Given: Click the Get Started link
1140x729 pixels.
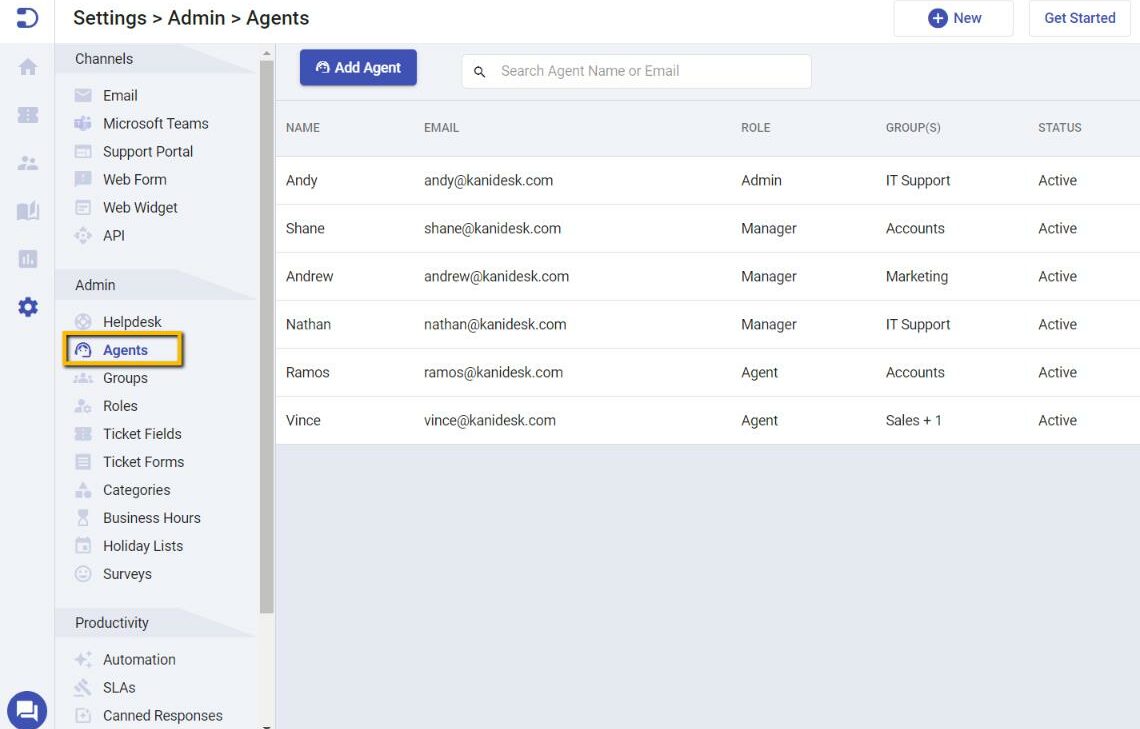Looking at the screenshot, I should pos(1079,17).
